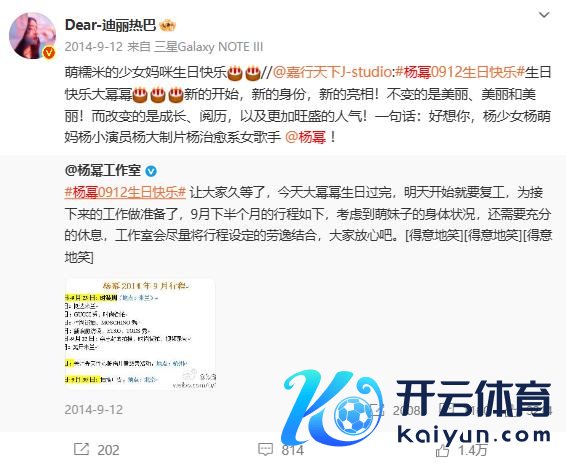566x468 pixels.
Task: Open the 814 comments count
Action: 293,450
